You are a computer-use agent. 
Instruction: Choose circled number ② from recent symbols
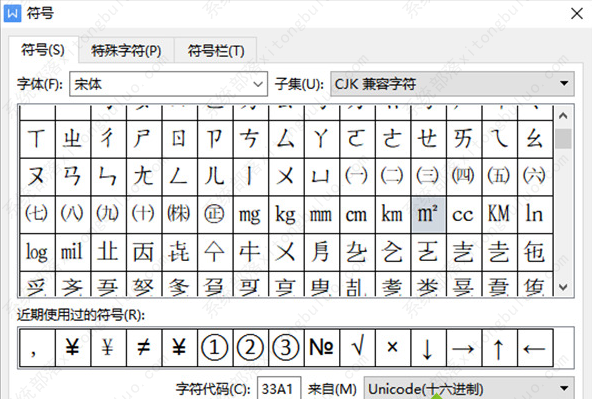[x=251, y=348]
